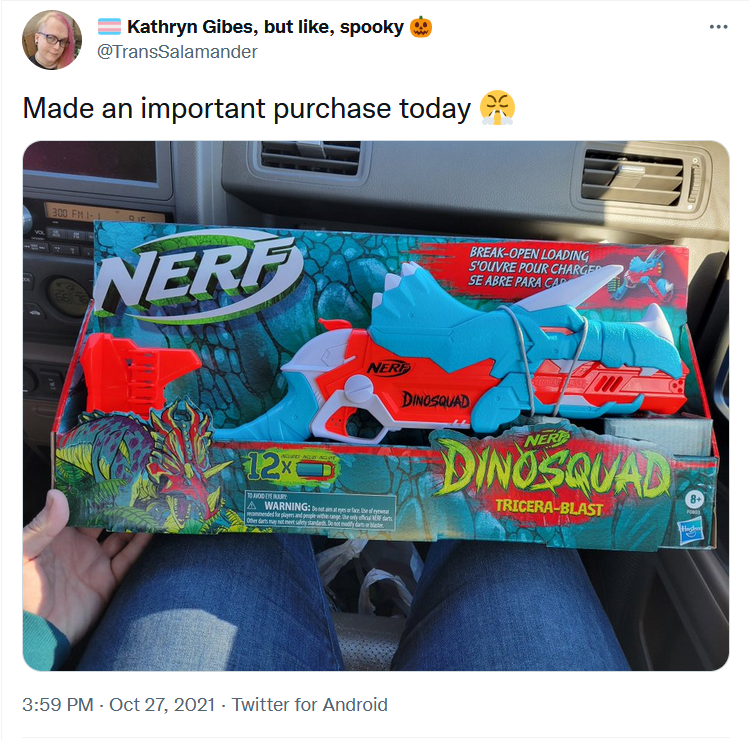Click the WARNING label on the box

(x=320, y=510)
